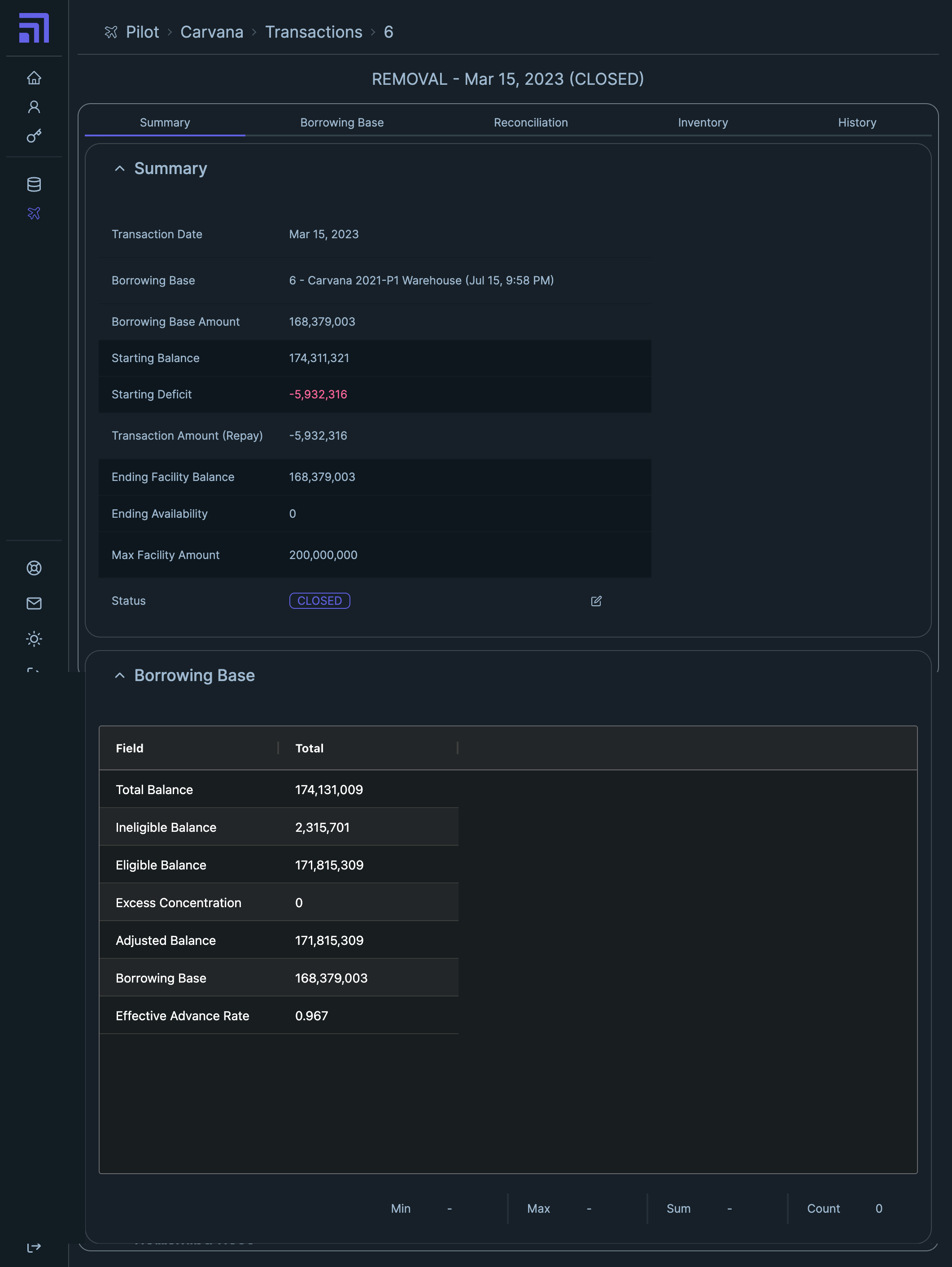Switch to the Reconciliation tab

tap(530, 122)
